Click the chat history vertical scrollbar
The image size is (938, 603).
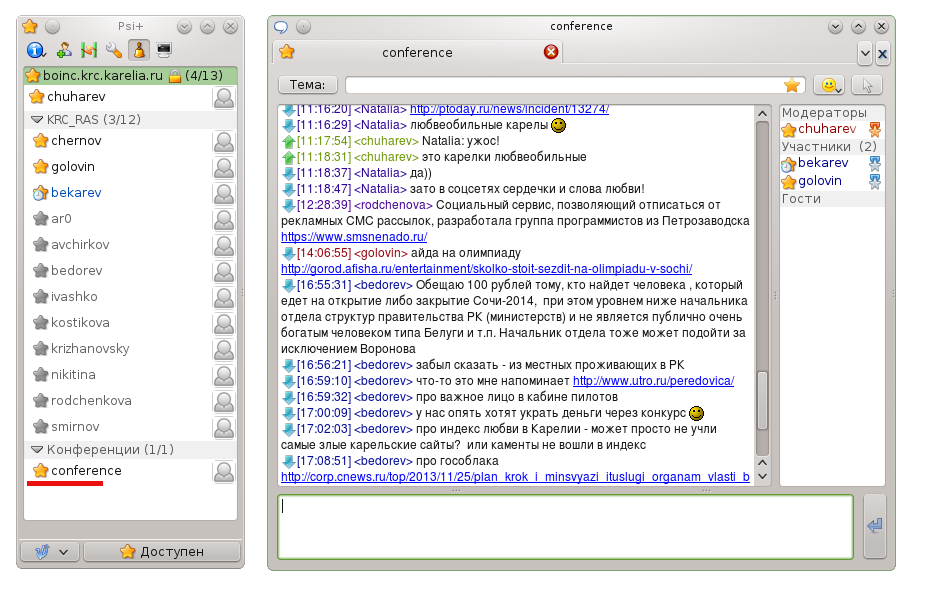763,400
